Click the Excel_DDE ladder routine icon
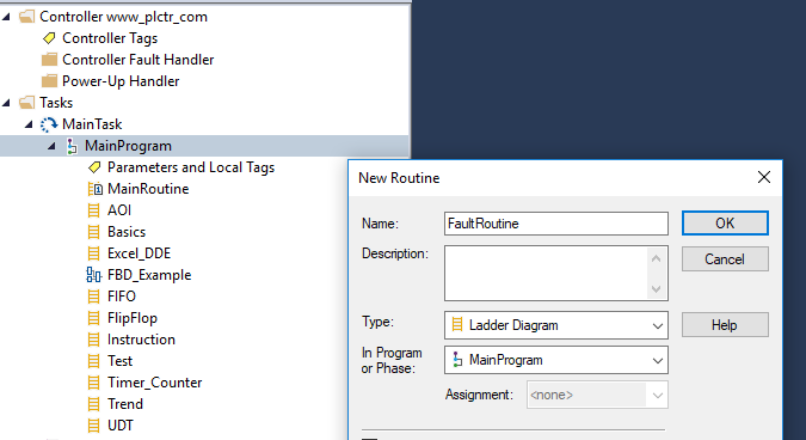 click(x=94, y=253)
